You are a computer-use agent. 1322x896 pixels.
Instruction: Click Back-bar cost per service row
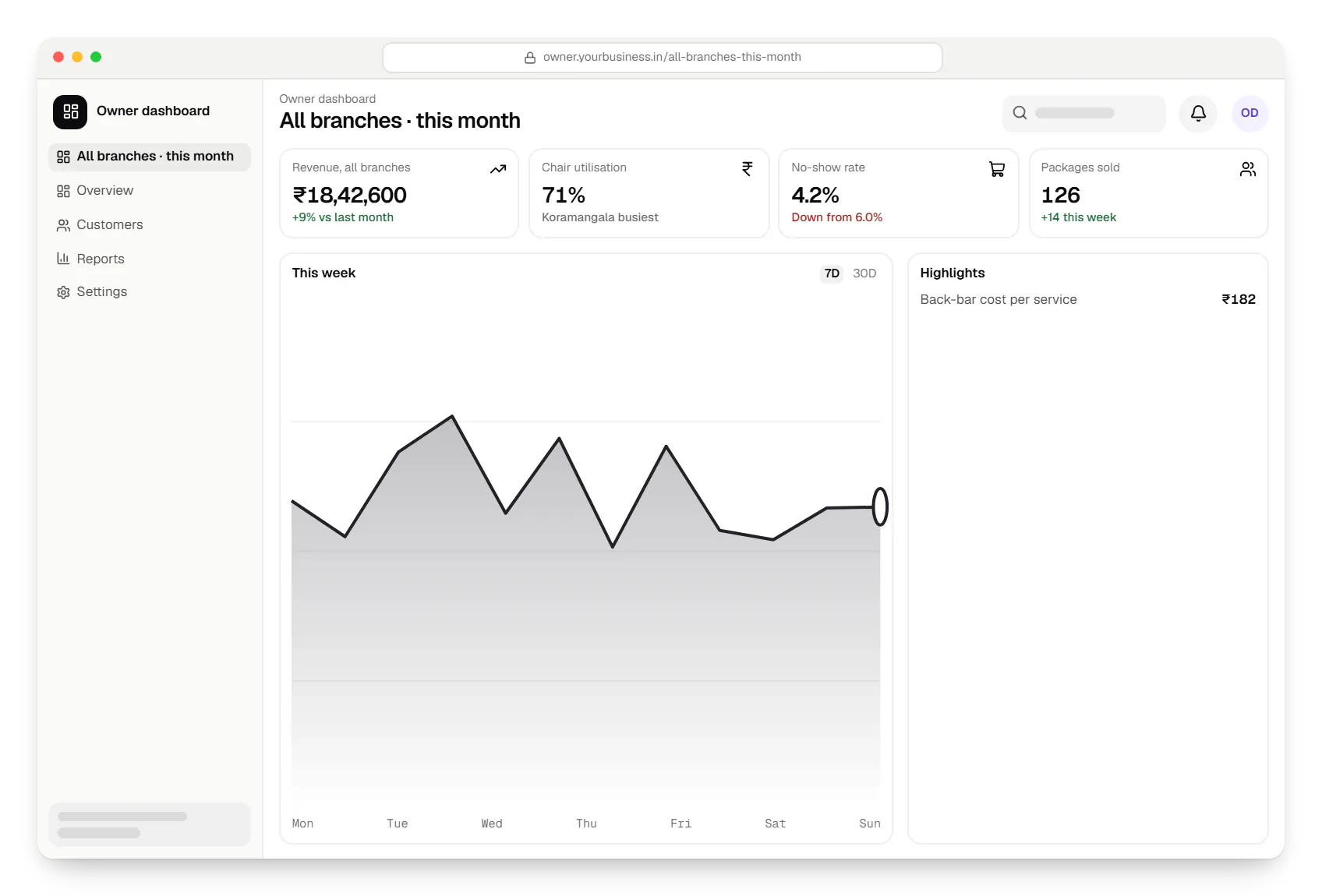[1088, 300]
